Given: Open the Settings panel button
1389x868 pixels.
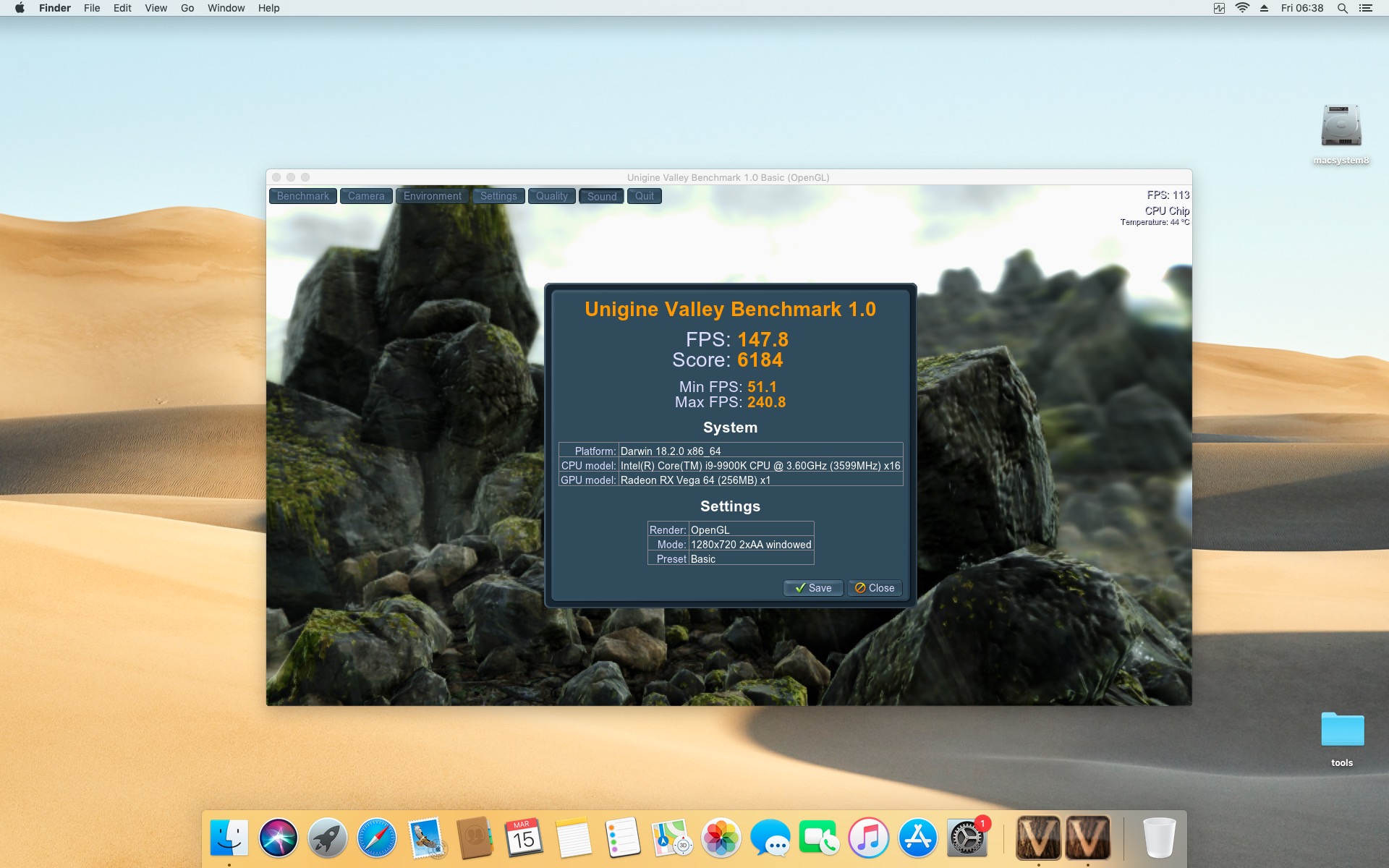Looking at the screenshot, I should (x=498, y=196).
